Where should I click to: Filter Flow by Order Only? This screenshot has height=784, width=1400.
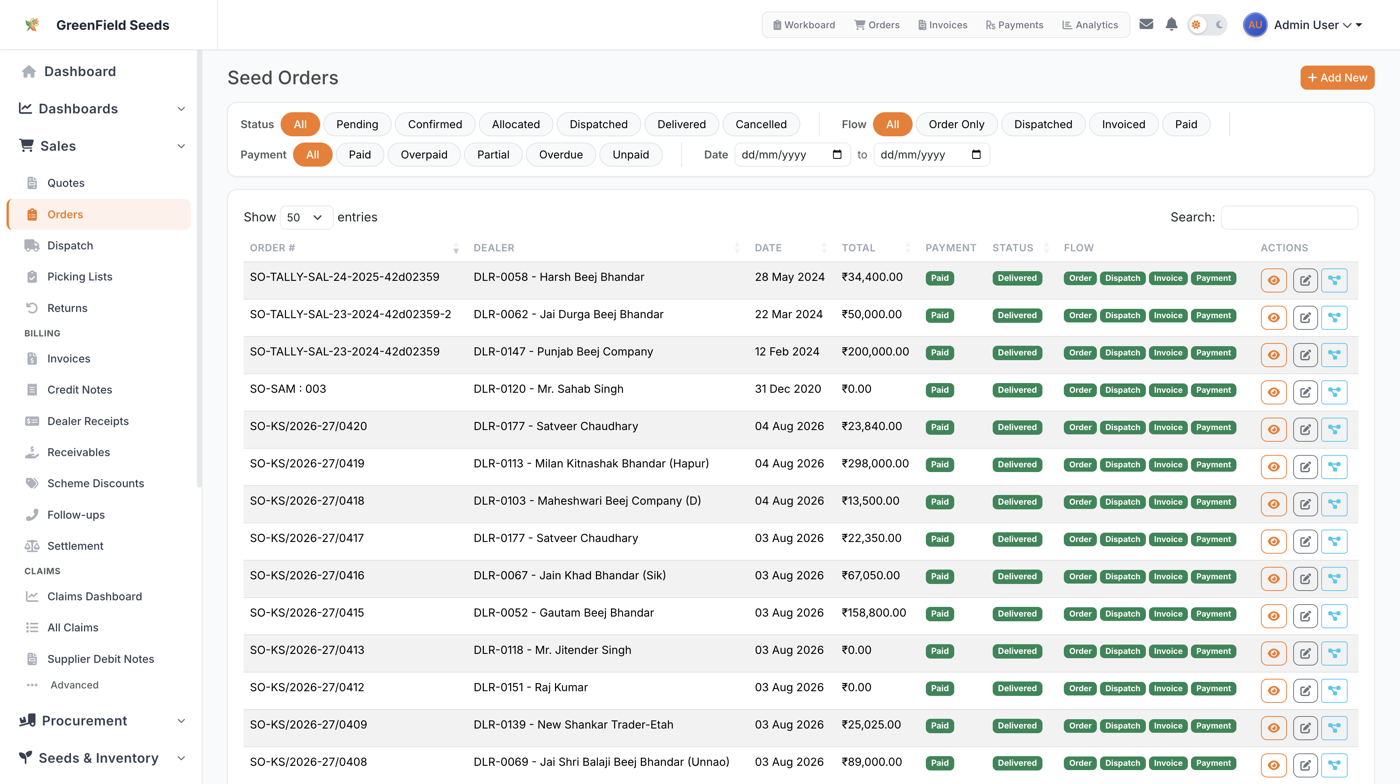click(x=956, y=124)
